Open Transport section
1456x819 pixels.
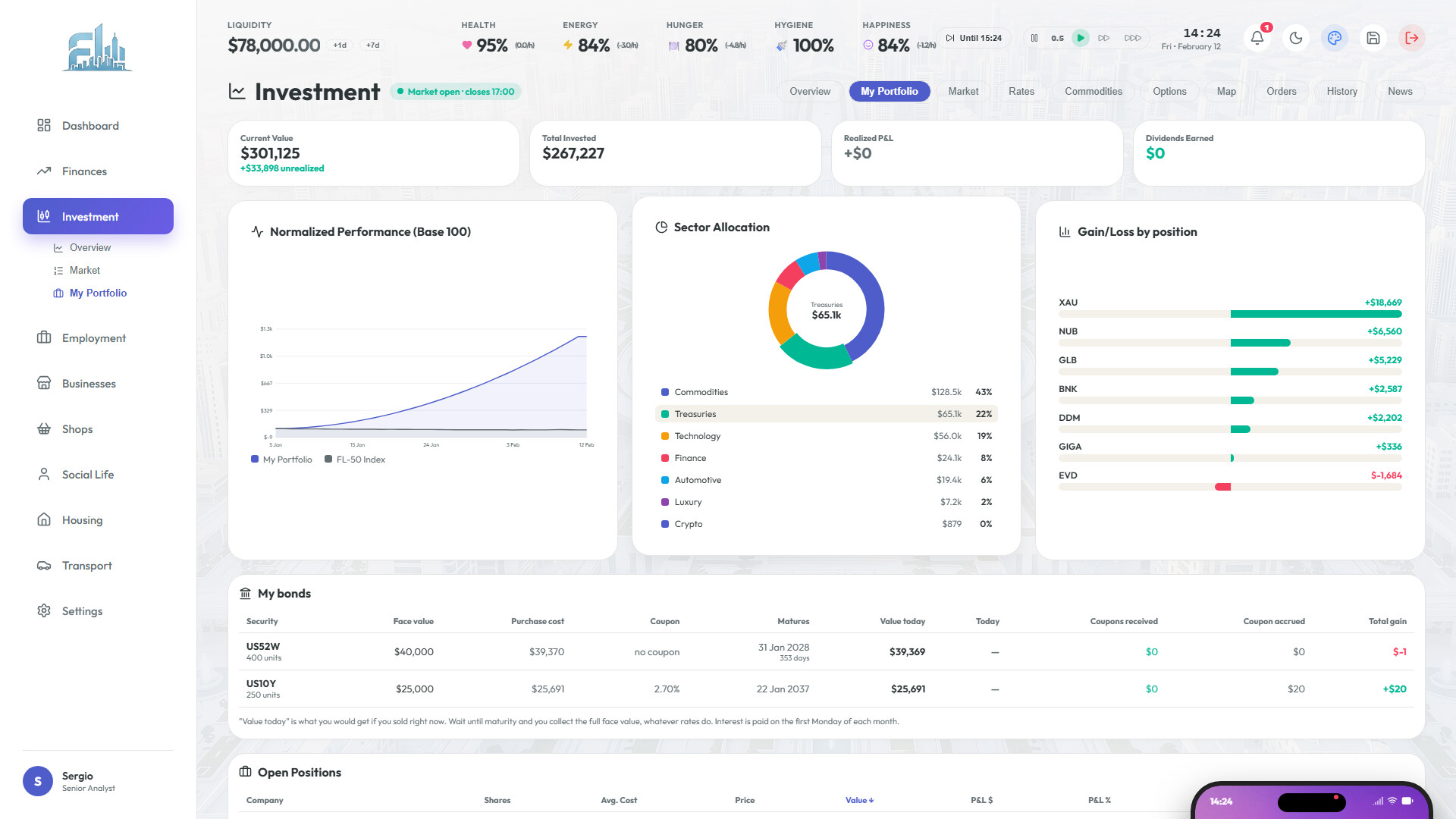pyautogui.click(x=98, y=566)
